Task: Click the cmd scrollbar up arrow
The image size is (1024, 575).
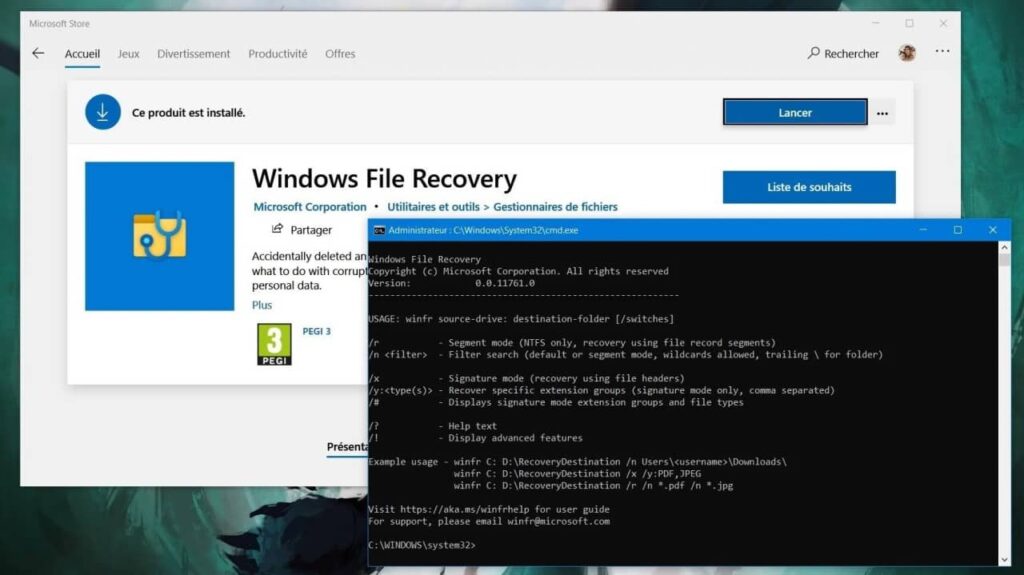Action: [x=1004, y=248]
